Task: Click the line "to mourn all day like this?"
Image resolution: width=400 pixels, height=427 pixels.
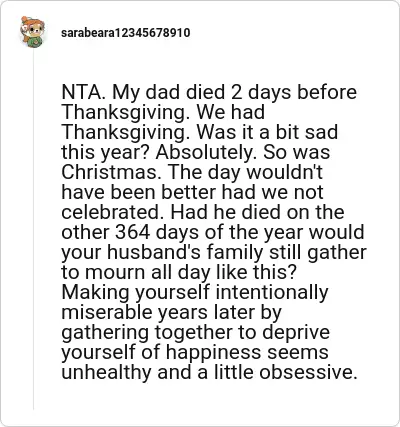Action: tap(179, 272)
